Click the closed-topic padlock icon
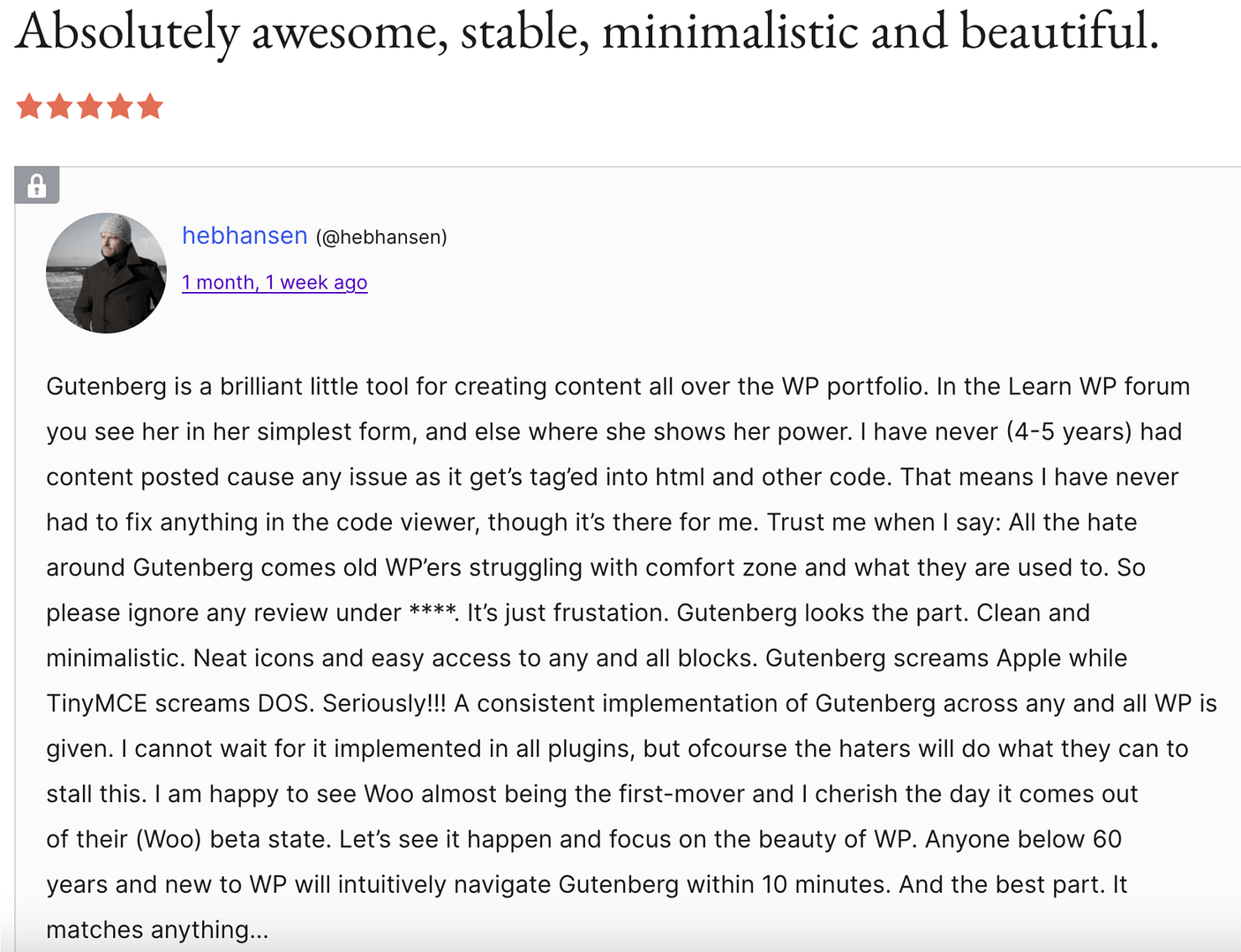This screenshot has height=952, width=1241. point(36,185)
